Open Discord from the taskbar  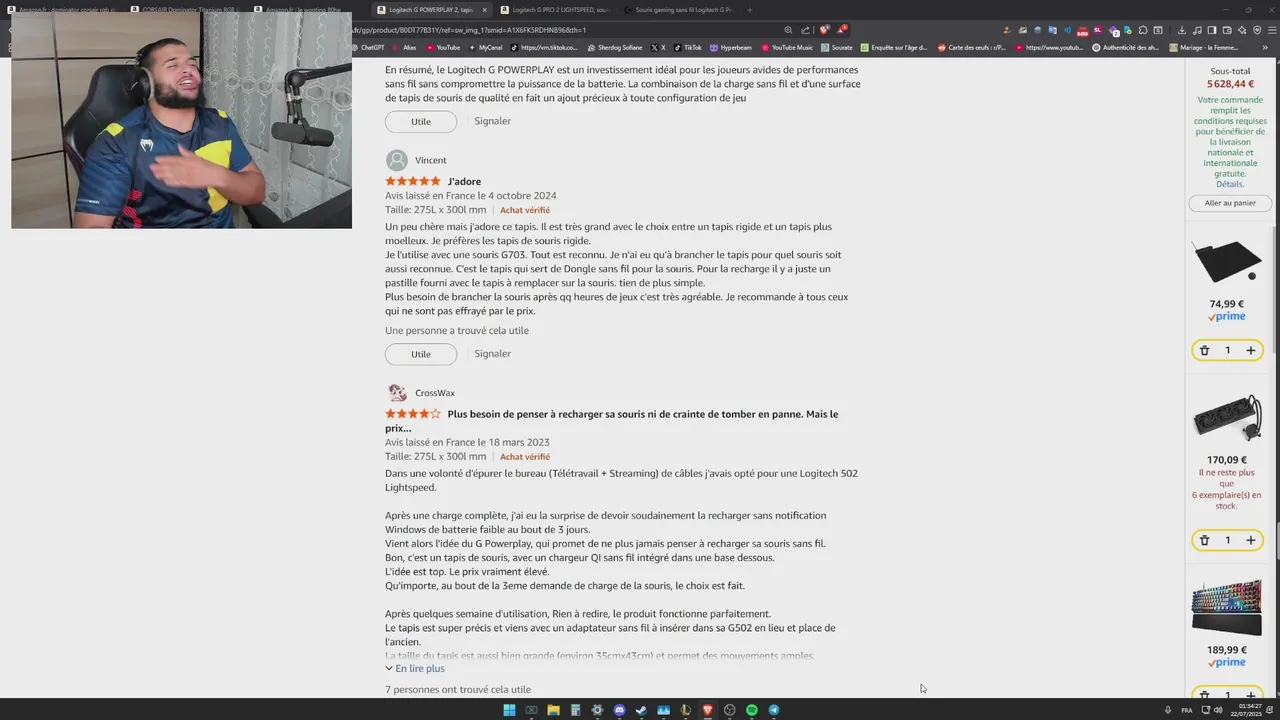click(x=619, y=710)
